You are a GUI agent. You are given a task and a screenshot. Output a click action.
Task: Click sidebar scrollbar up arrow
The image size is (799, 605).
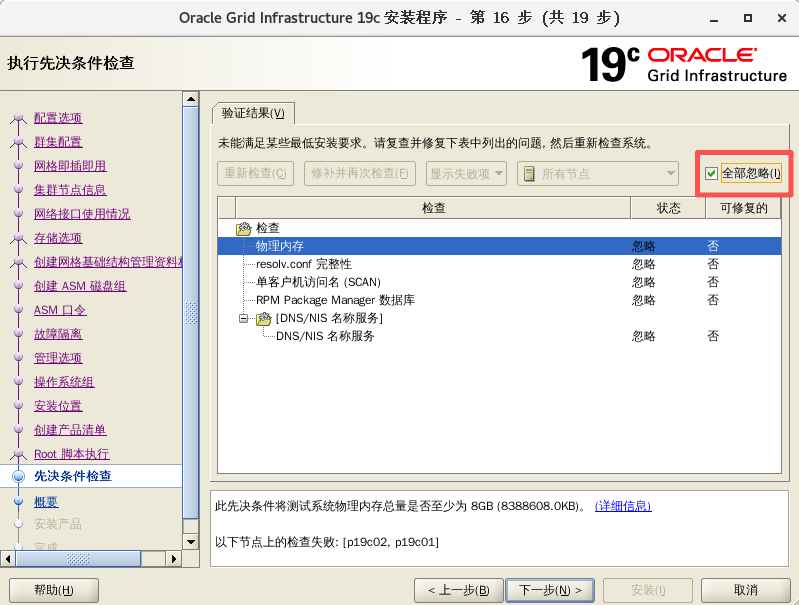pyautogui.click(x=191, y=99)
